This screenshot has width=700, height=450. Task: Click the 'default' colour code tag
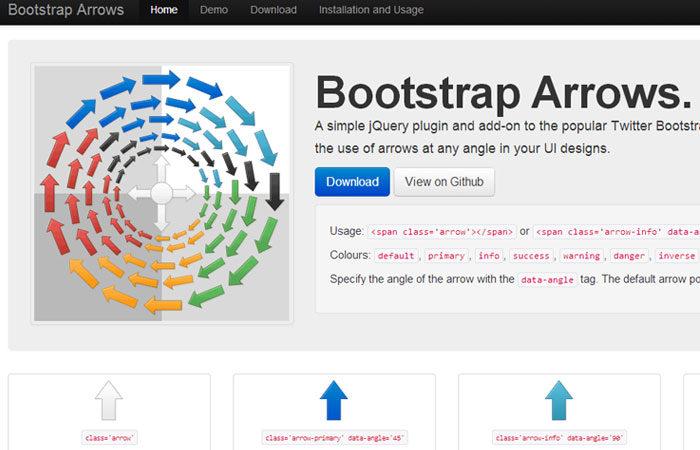pyautogui.click(x=396, y=255)
